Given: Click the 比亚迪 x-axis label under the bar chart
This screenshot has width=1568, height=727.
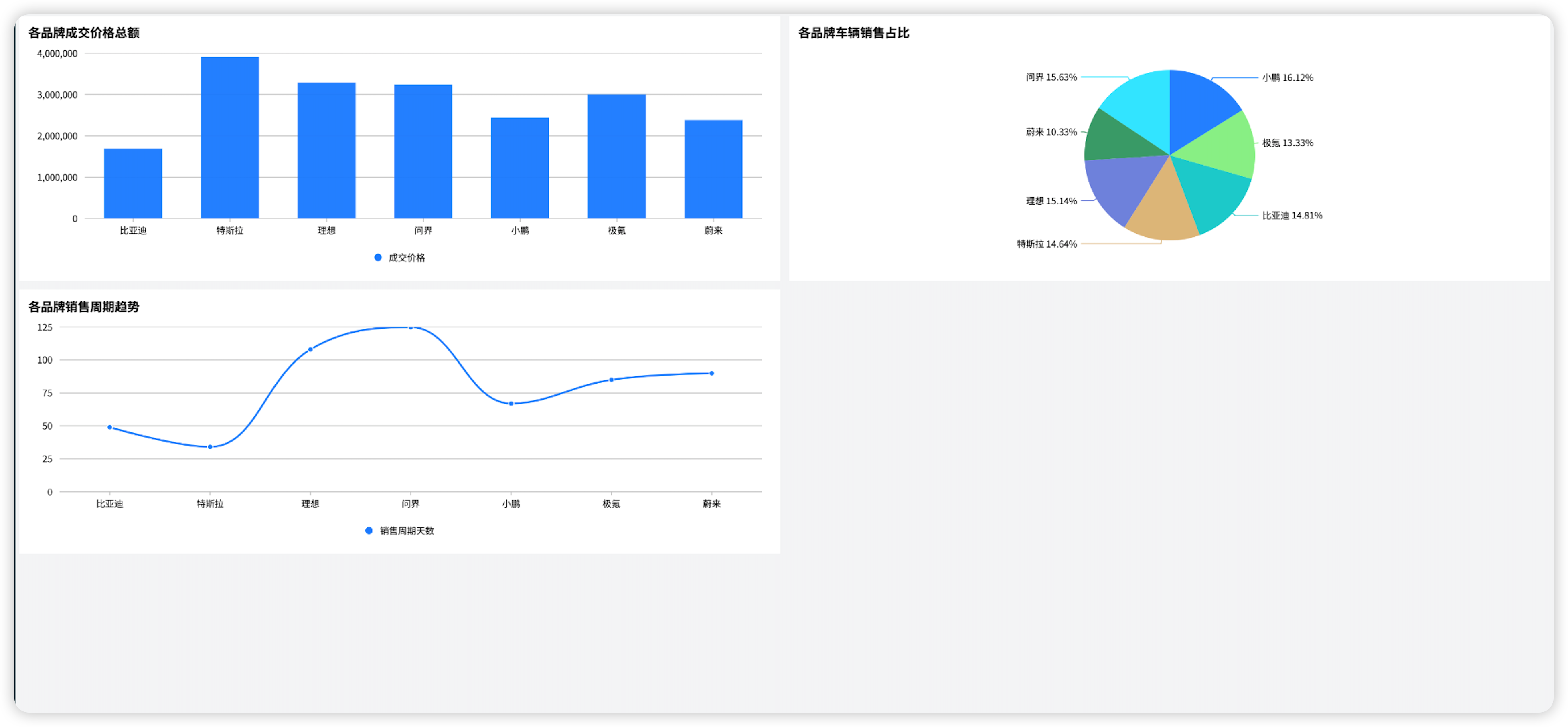Looking at the screenshot, I should tap(133, 230).
